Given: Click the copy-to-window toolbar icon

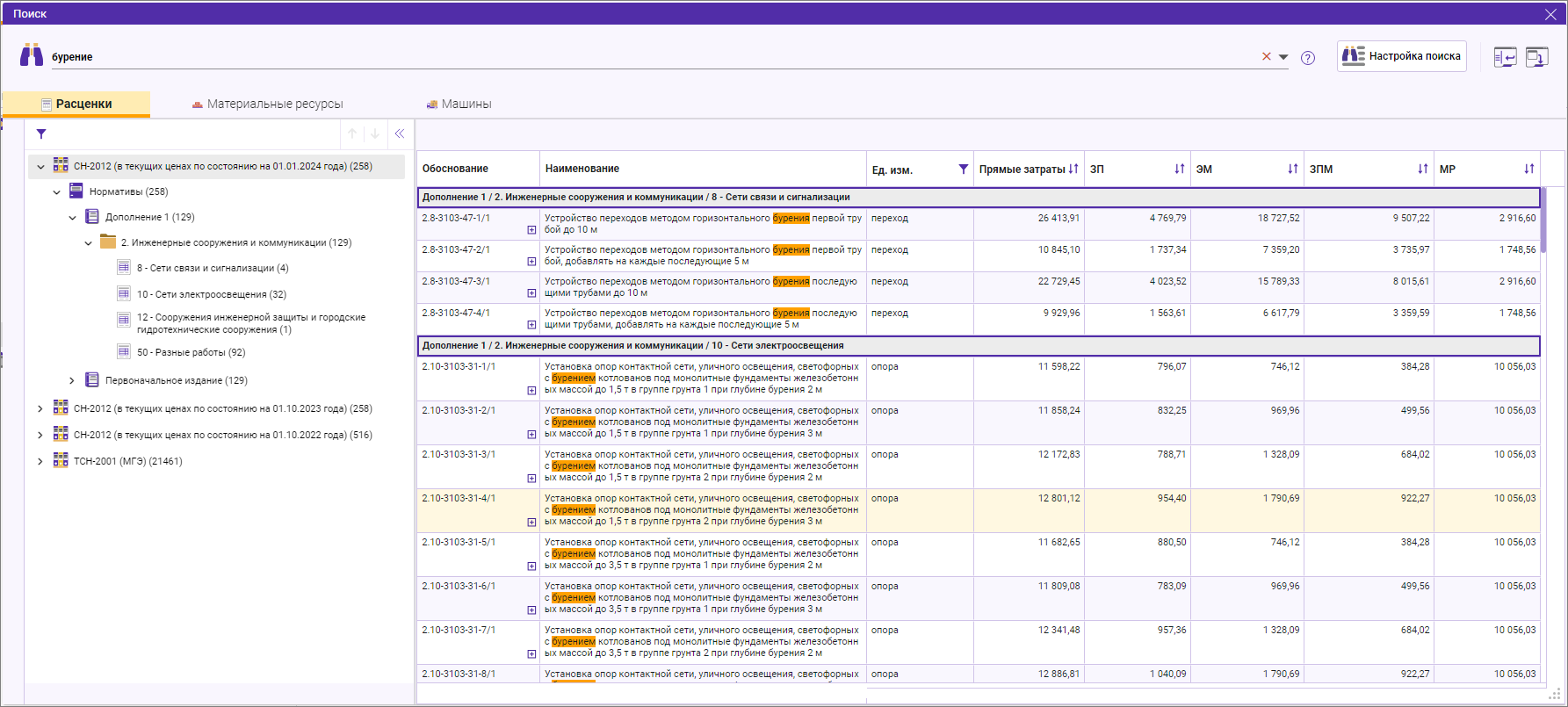Looking at the screenshot, I should point(1537,58).
